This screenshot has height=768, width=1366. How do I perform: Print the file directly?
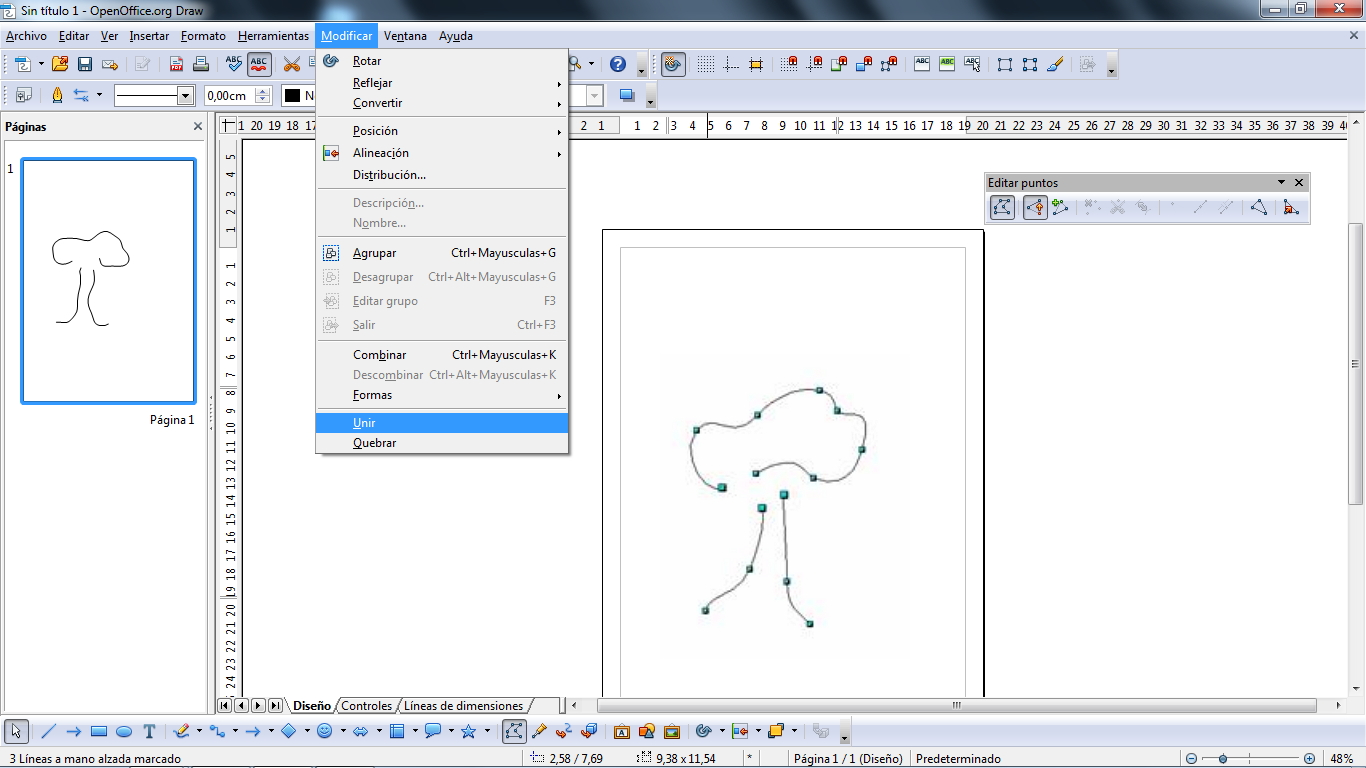[201, 64]
